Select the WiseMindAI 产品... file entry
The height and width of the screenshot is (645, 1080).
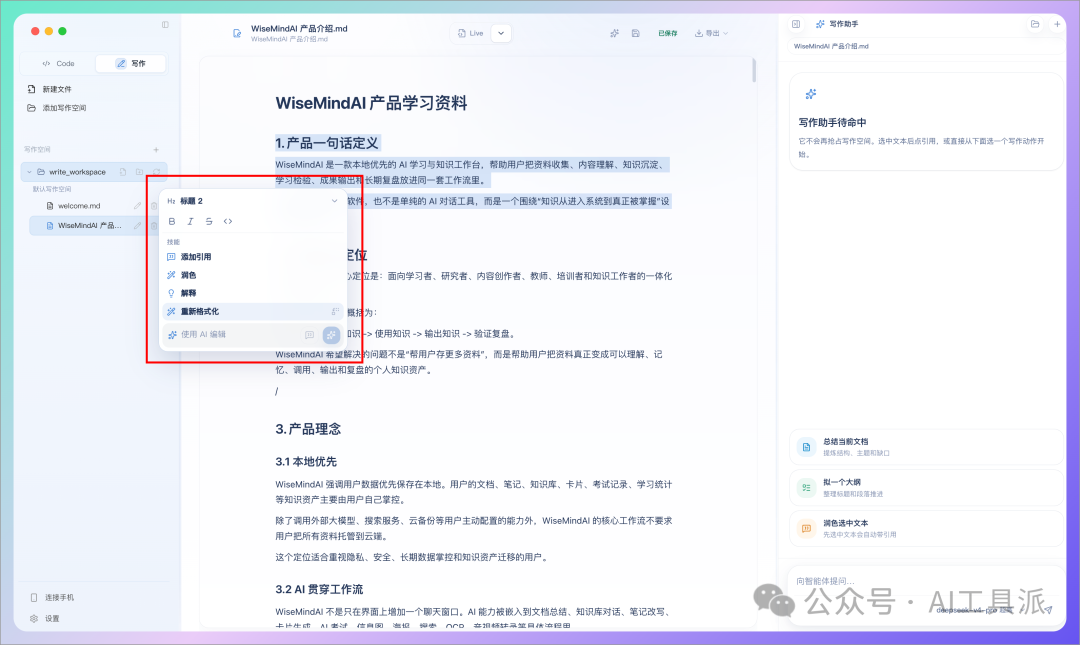pos(88,225)
